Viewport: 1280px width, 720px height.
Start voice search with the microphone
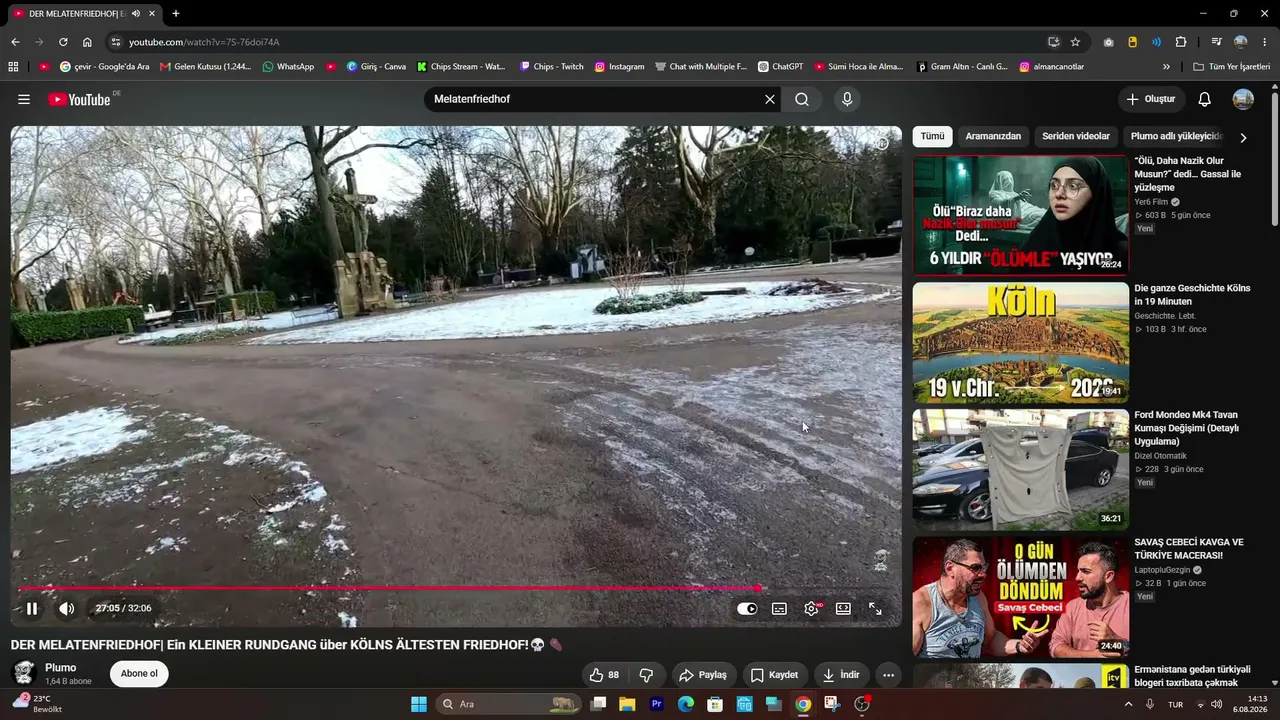pos(847,99)
